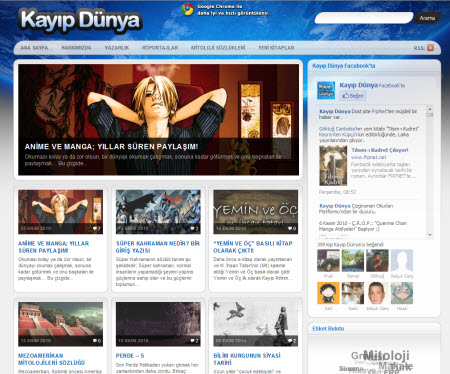Click the blank silhouette fan avatar
Image resolution: width=450 pixels, height=374 pixels.
click(x=402, y=260)
